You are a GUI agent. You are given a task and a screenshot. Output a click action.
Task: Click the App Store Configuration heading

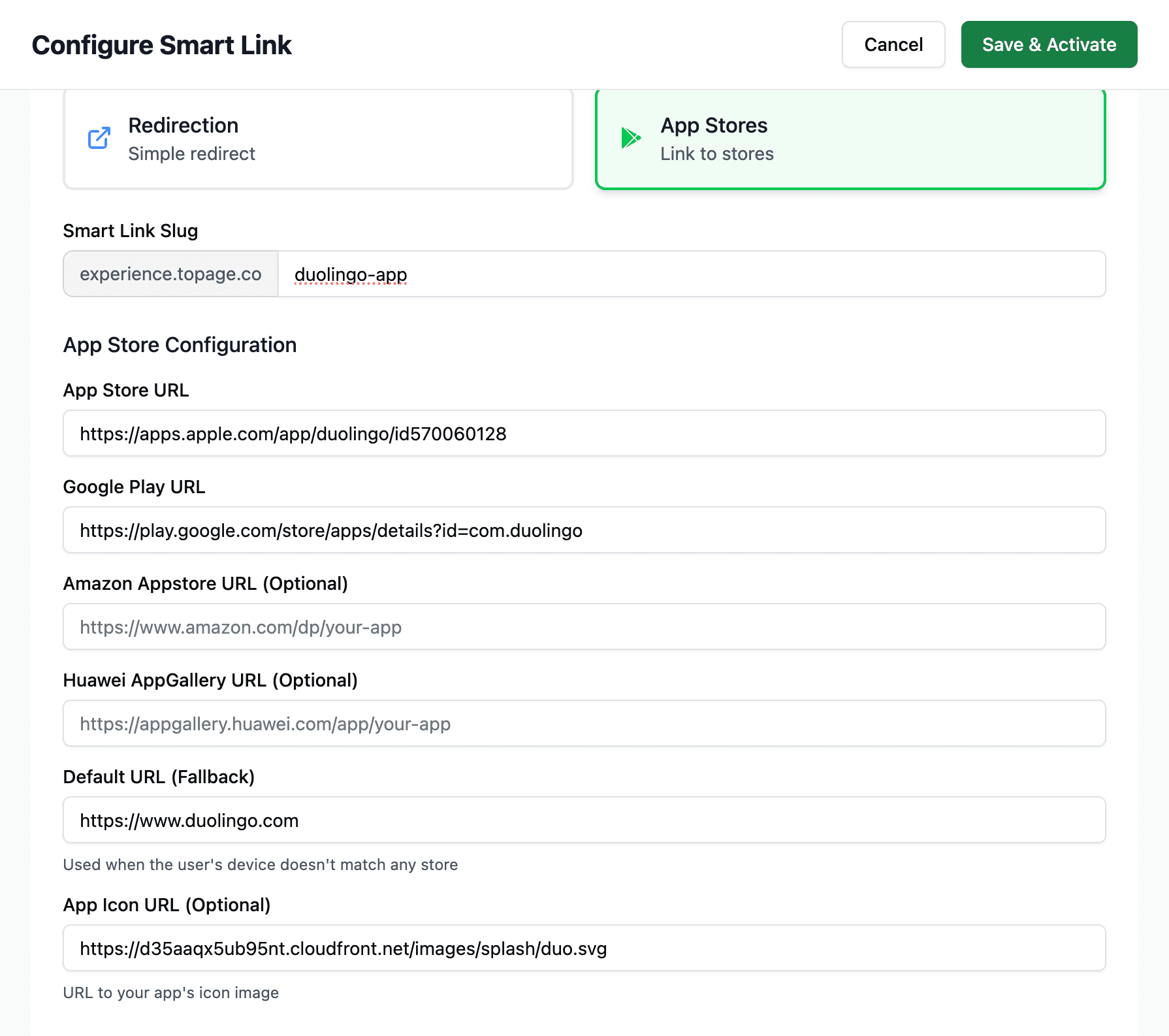(180, 345)
